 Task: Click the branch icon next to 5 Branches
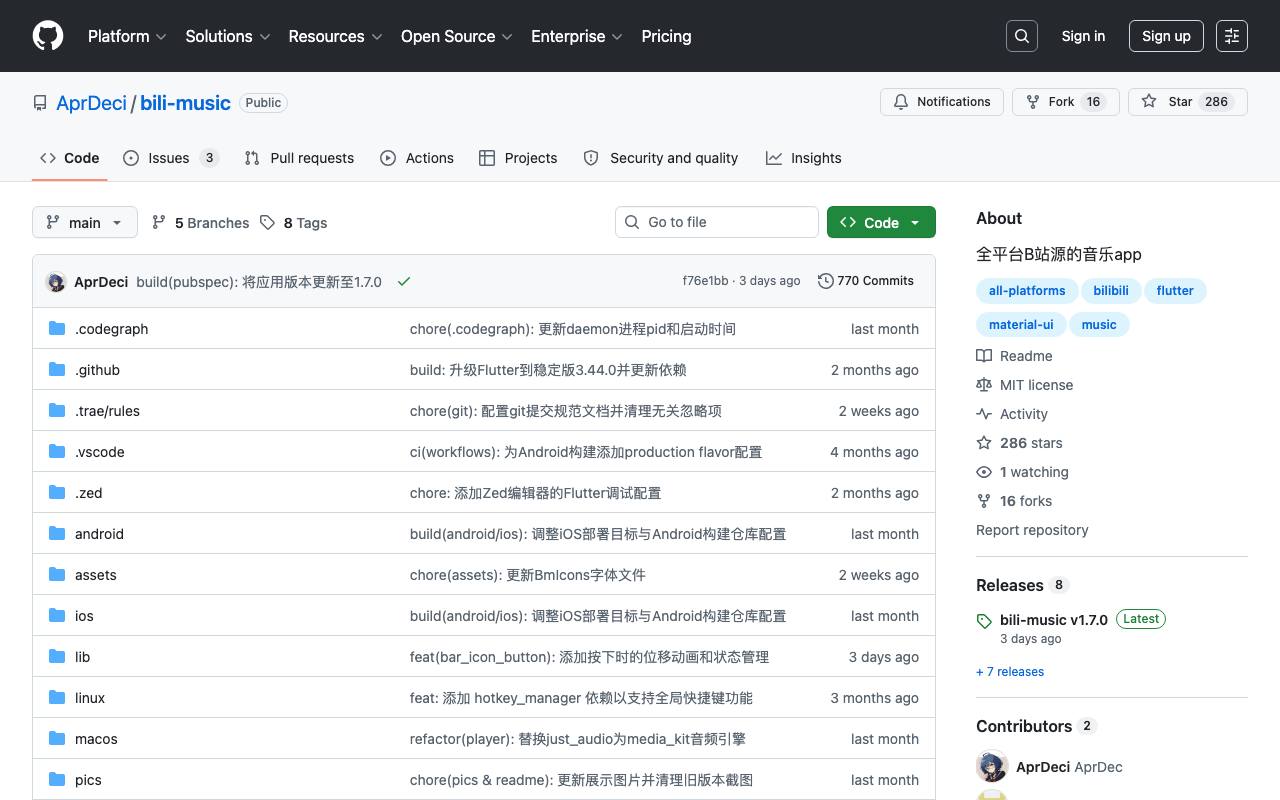coord(159,222)
